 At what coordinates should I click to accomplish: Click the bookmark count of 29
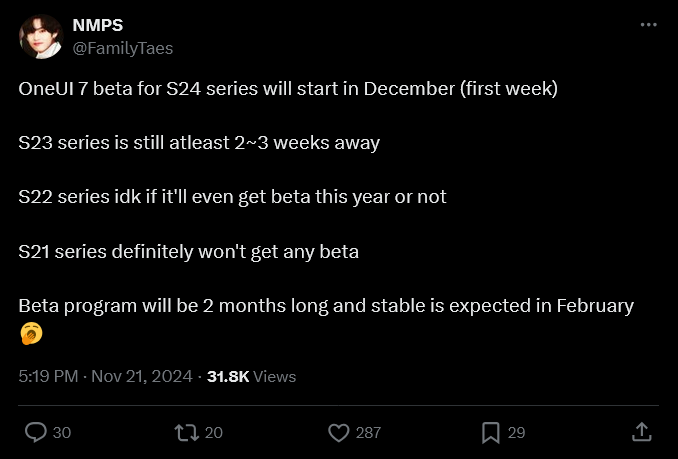[516, 433]
